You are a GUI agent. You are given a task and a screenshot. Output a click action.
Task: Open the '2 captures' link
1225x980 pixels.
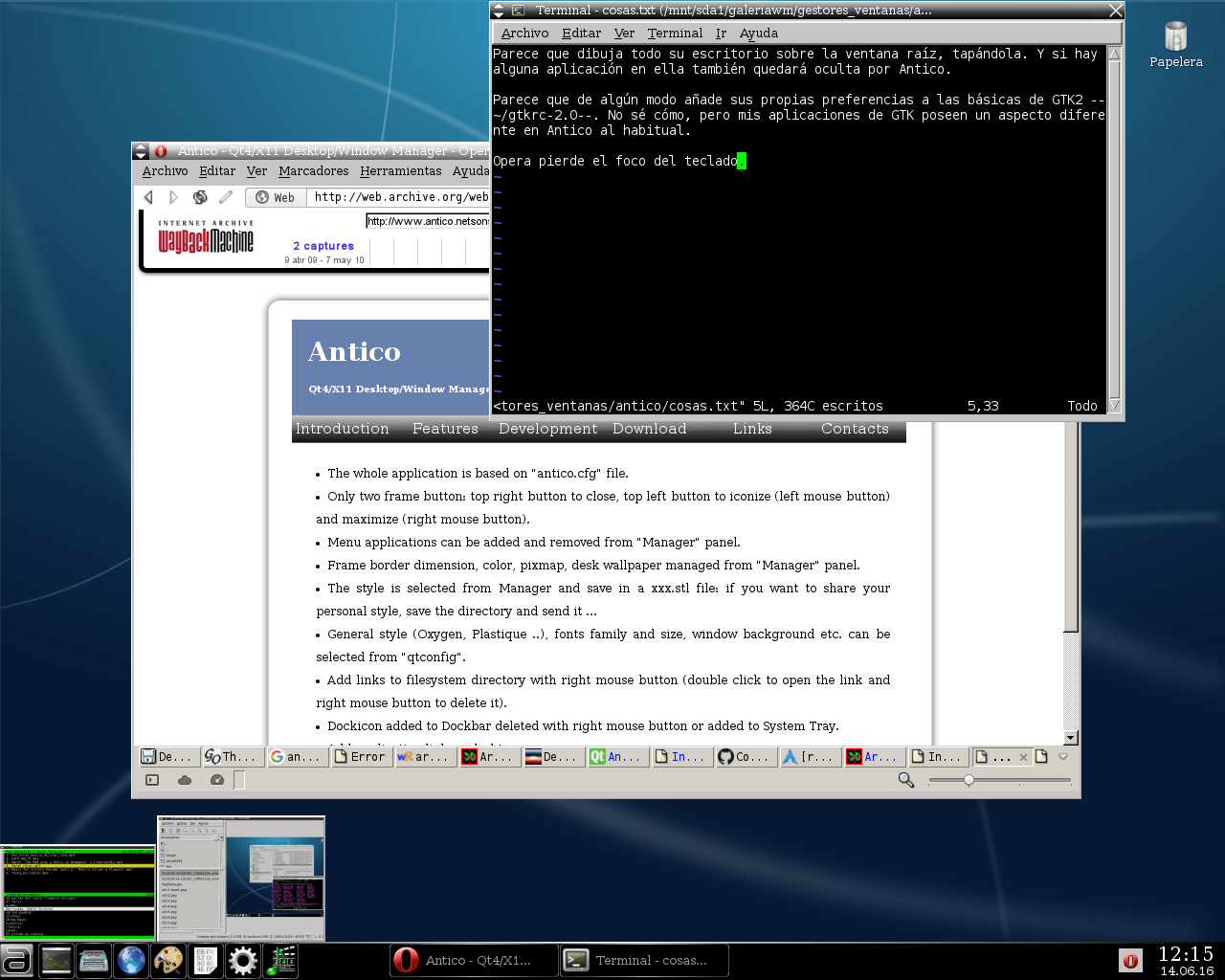tap(323, 246)
